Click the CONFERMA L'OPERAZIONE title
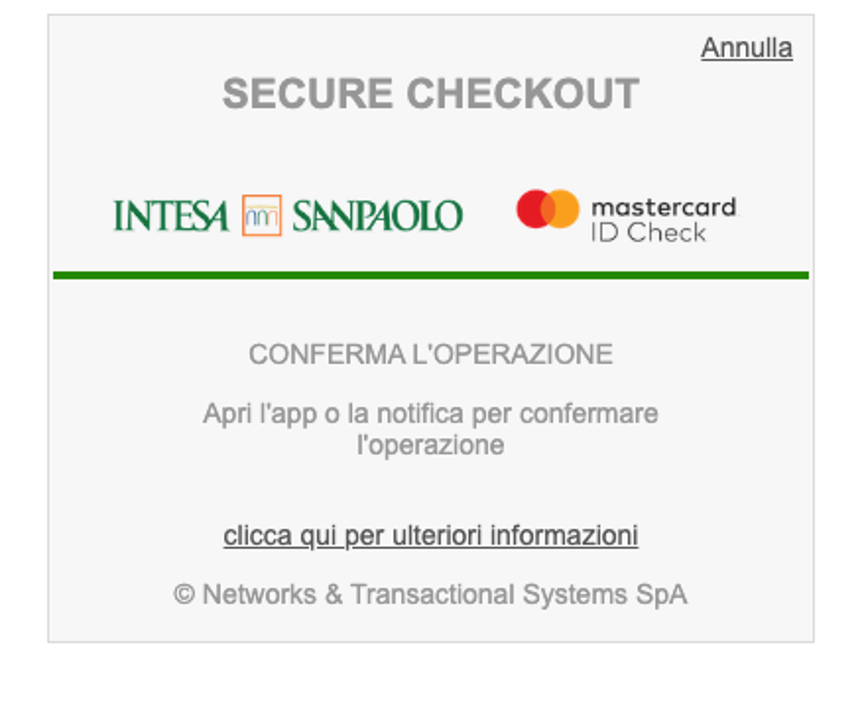 (x=430, y=355)
